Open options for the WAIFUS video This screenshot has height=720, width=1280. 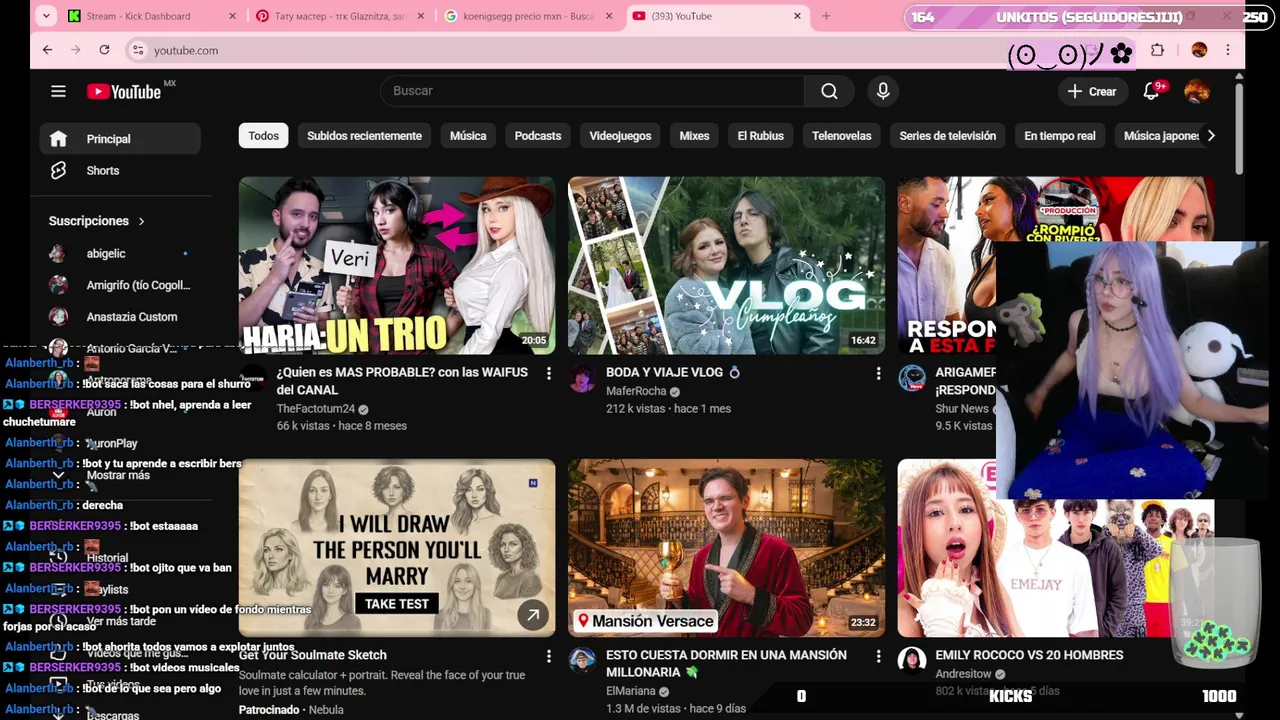coord(548,373)
